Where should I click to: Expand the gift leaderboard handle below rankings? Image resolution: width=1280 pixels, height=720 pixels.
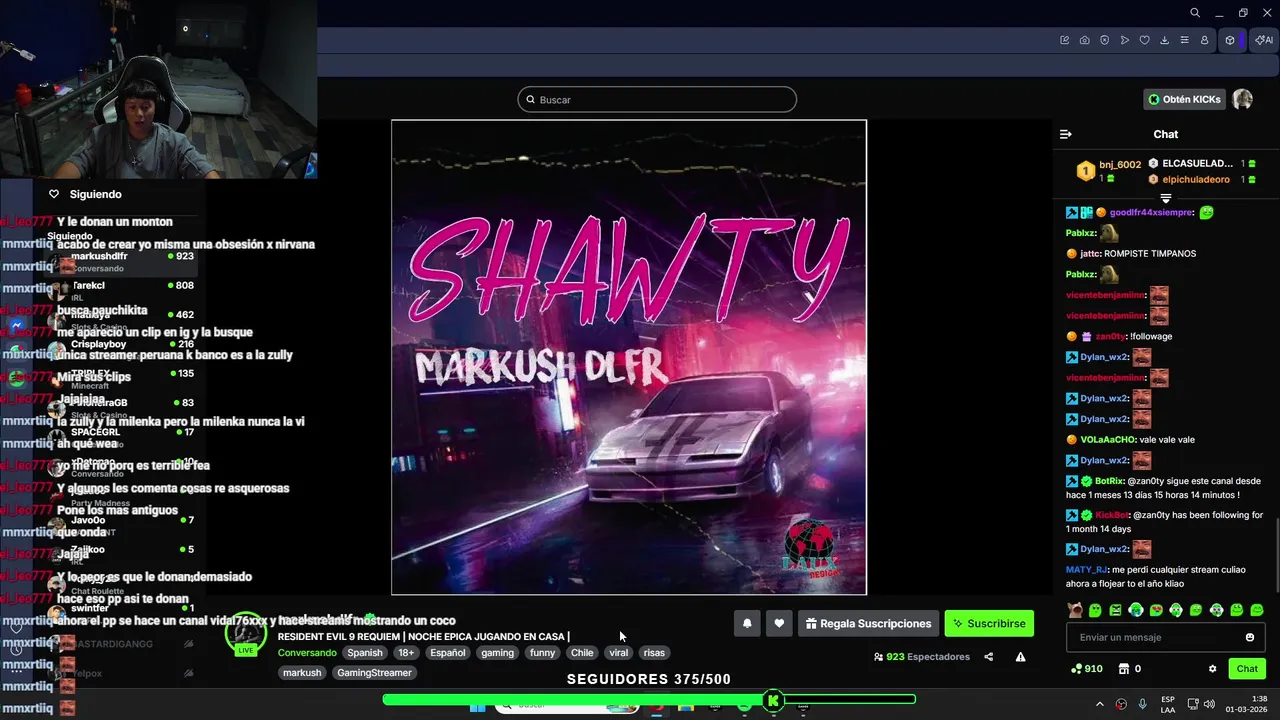tap(1166, 198)
